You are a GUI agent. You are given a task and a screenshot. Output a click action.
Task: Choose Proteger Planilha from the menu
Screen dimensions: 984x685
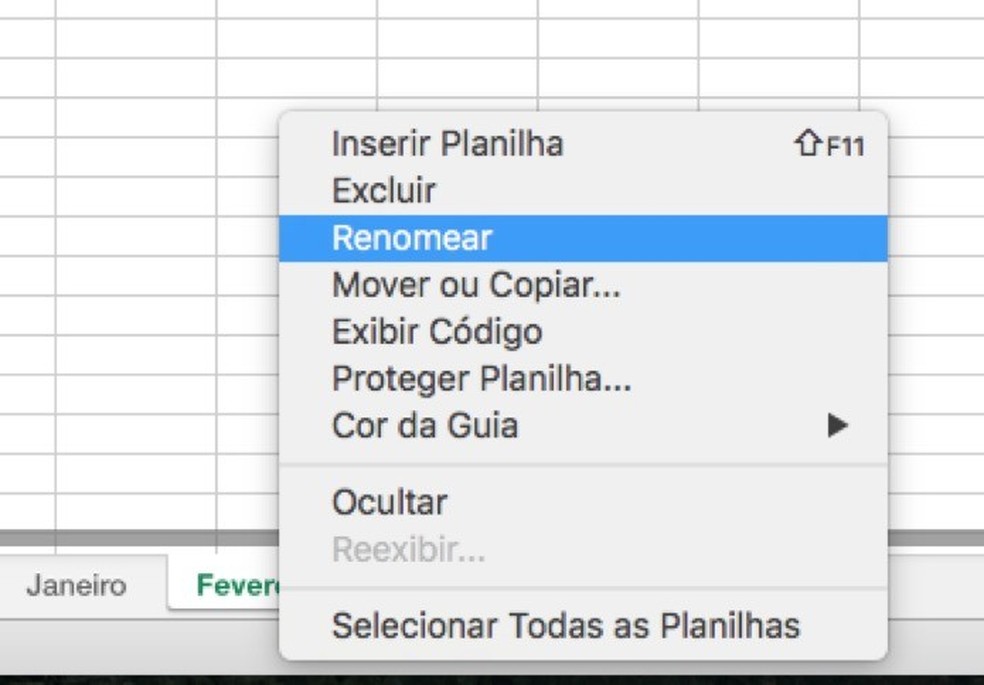(x=481, y=379)
